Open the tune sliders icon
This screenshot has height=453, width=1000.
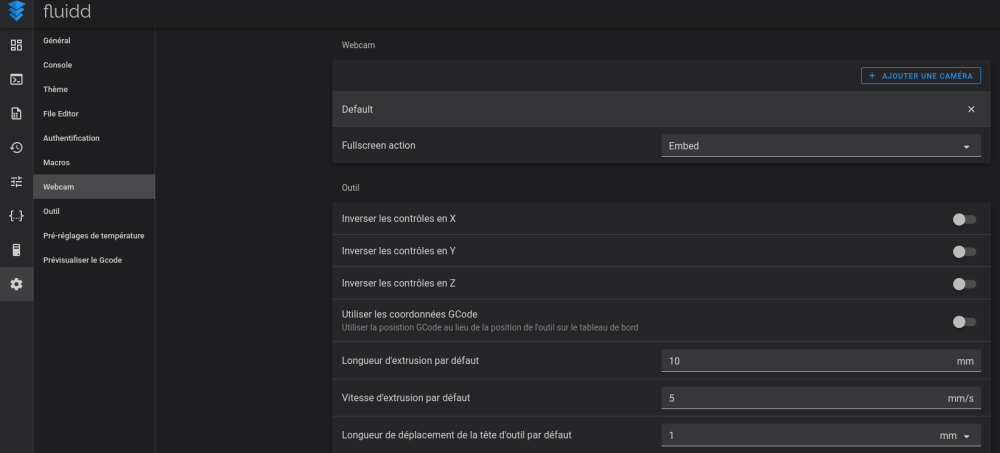pyautogui.click(x=17, y=182)
